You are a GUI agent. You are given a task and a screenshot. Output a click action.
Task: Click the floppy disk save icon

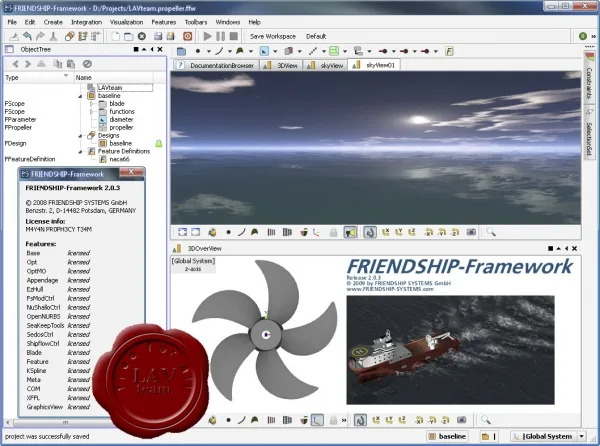tap(158, 36)
